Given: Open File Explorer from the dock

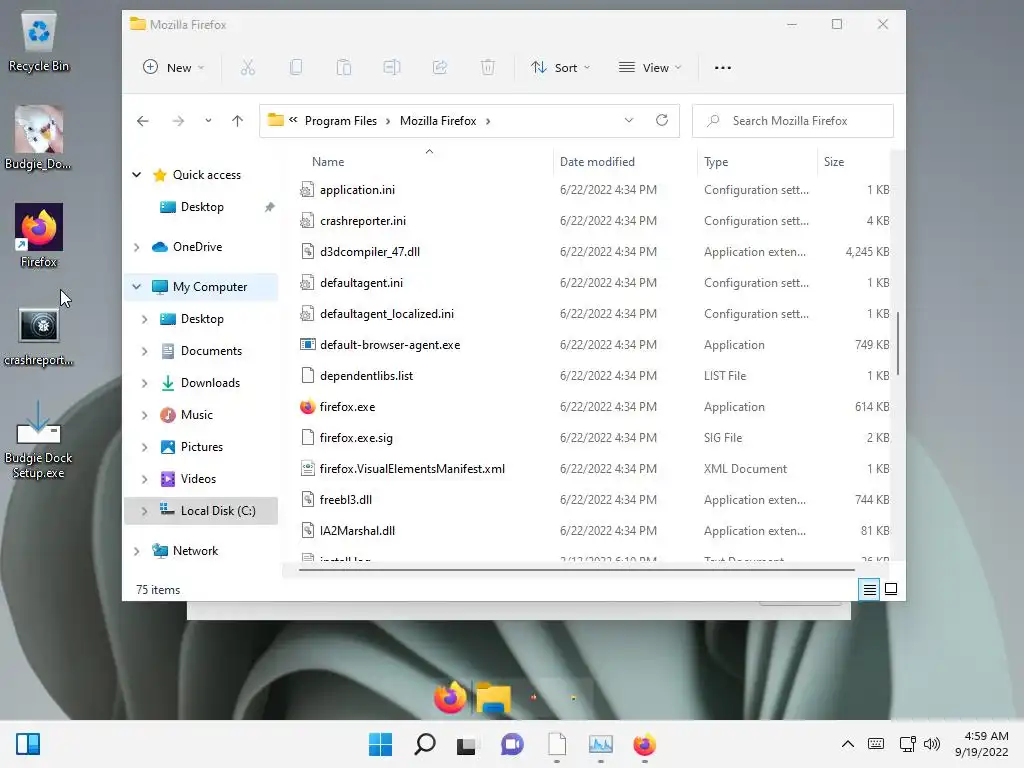Looking at the screenshot, I should [x=493, y=697].
